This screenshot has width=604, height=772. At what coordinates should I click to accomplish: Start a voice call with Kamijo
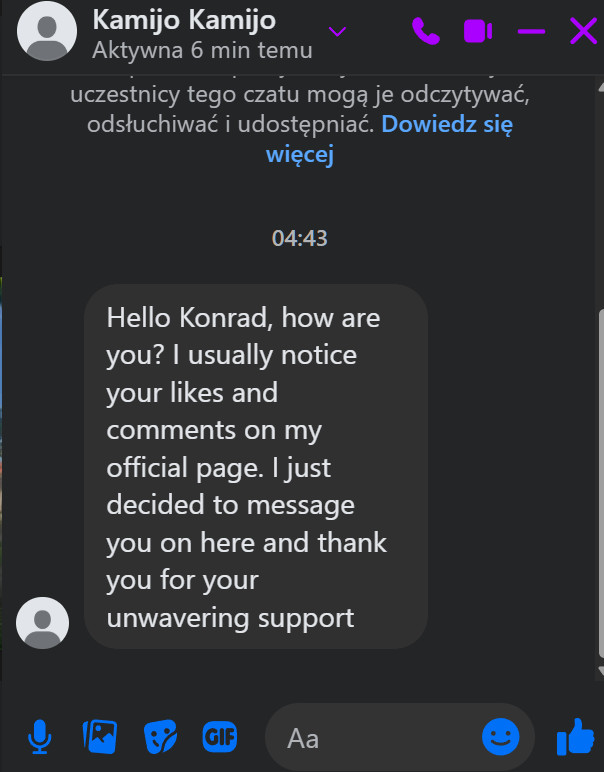tap(426, 31)
